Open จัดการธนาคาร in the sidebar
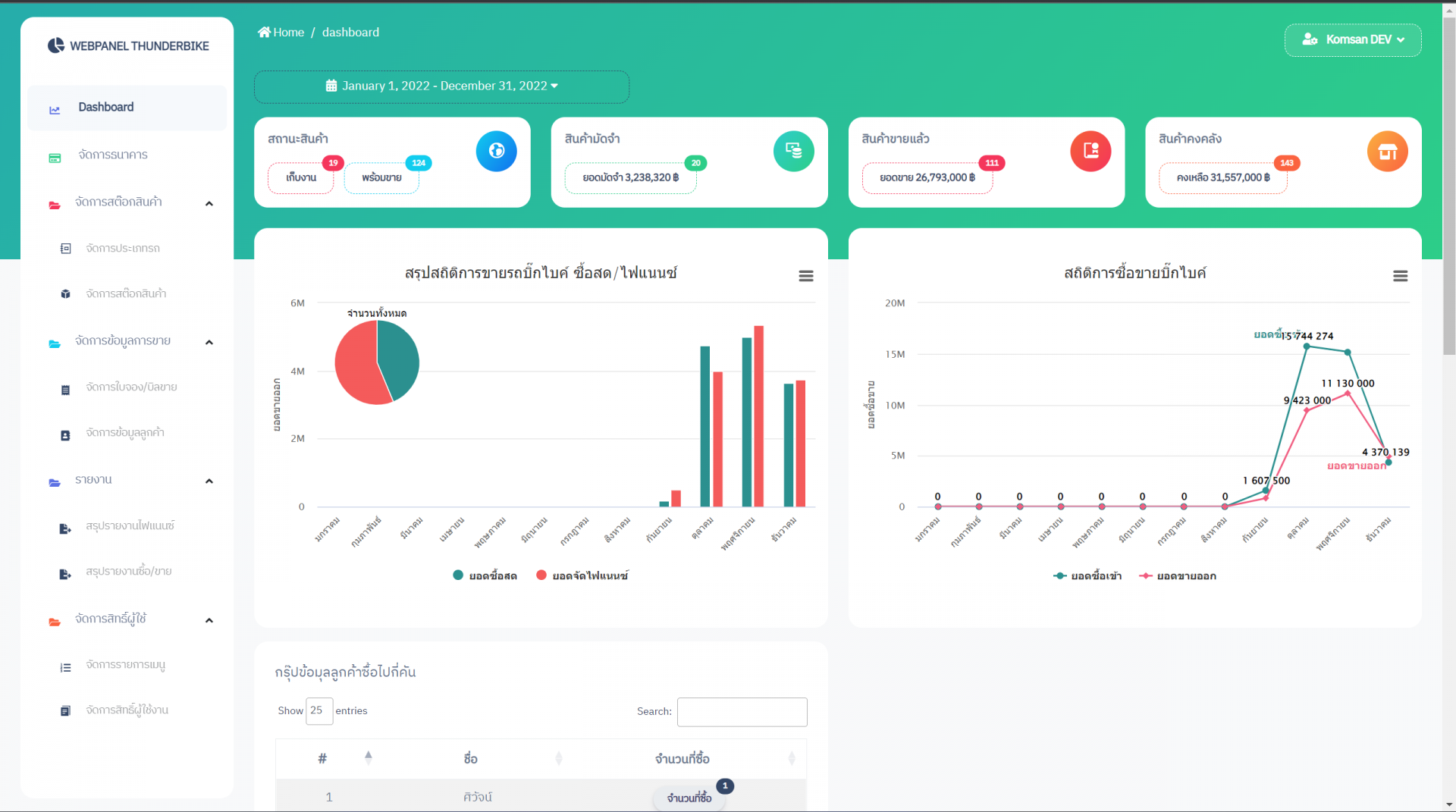The width and height of the screenshot is (1456, 812). tap(112, 155)
